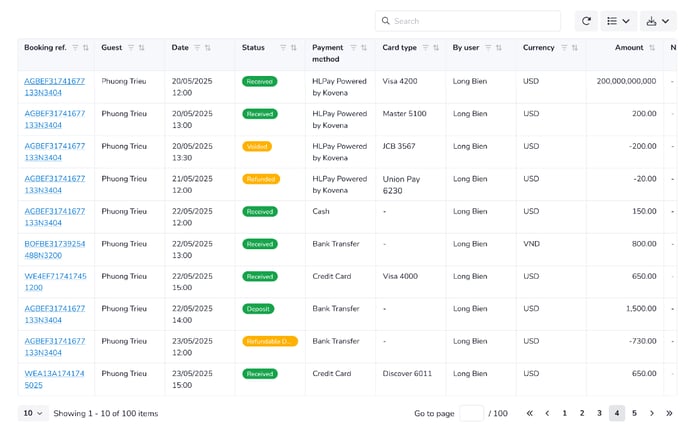Go to page 5
The height and width of the screenshot is (430, 688).
634,413
